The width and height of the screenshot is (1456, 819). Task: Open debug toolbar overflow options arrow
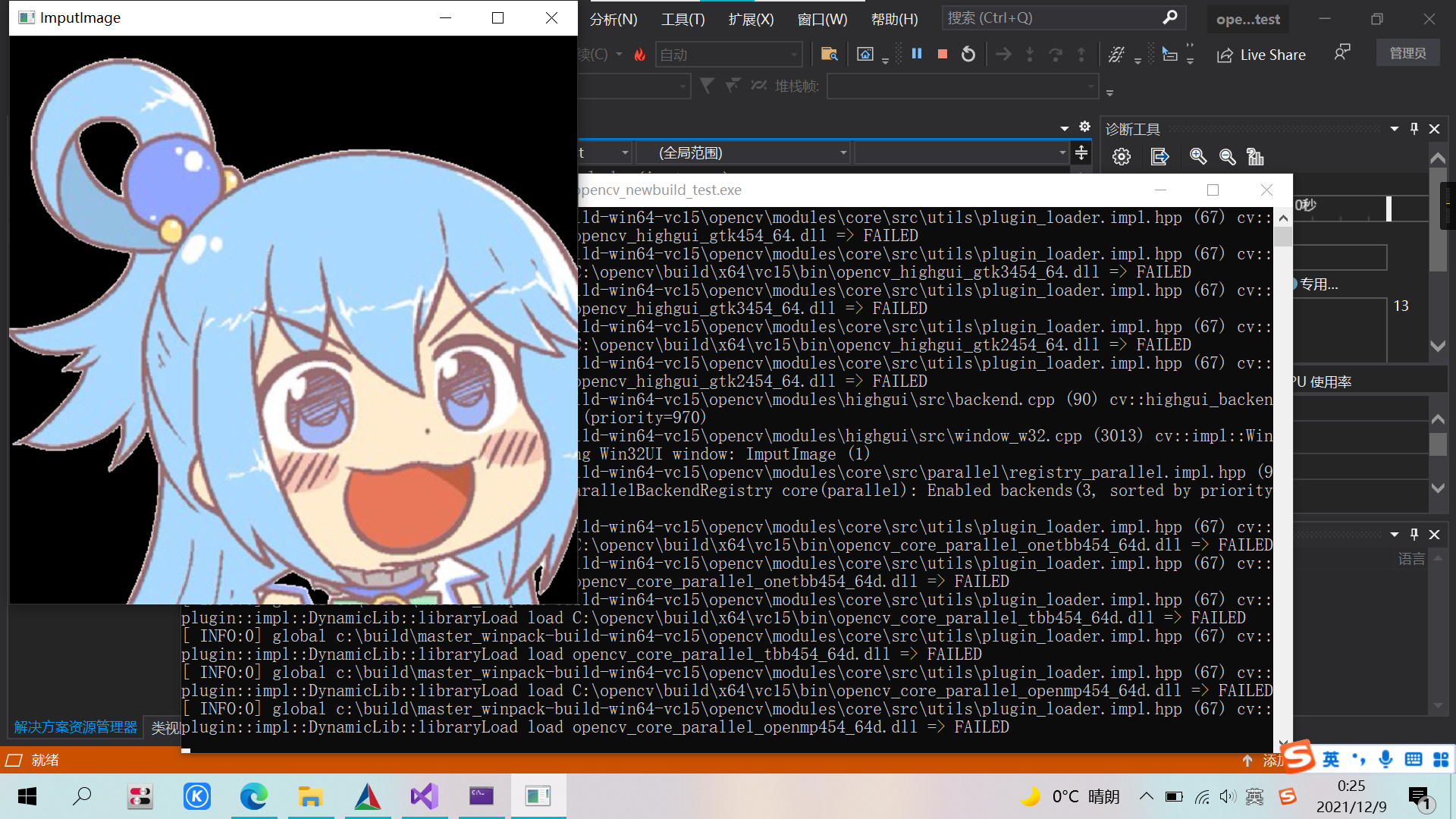click(x=1137, y=61)
